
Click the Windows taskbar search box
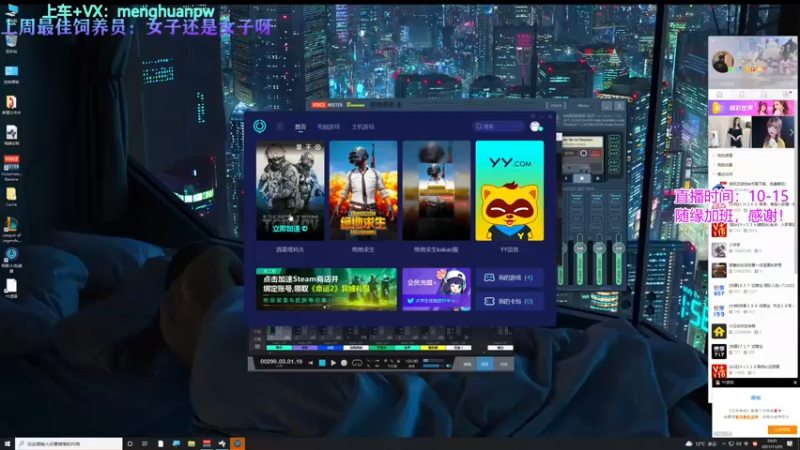(68, 444)
